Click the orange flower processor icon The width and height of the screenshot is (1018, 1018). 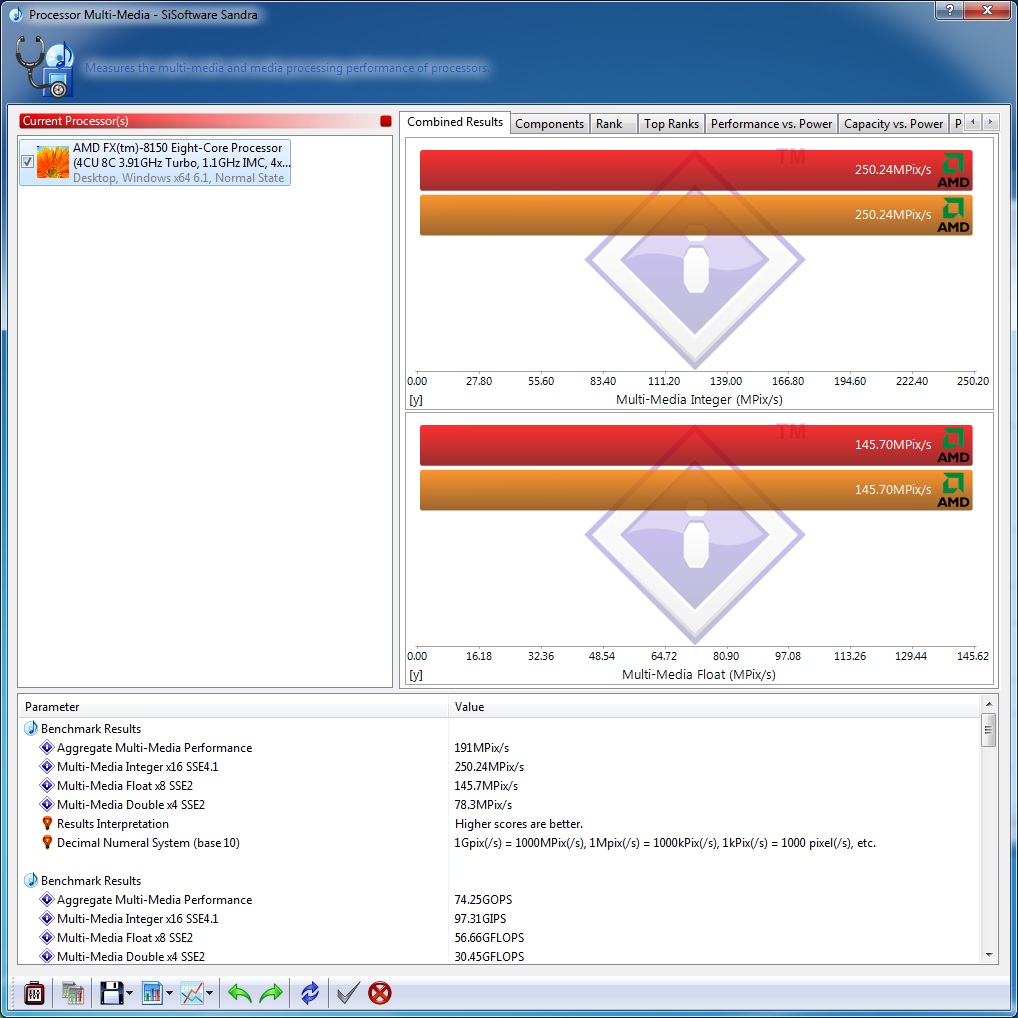[x=53, y=162]
